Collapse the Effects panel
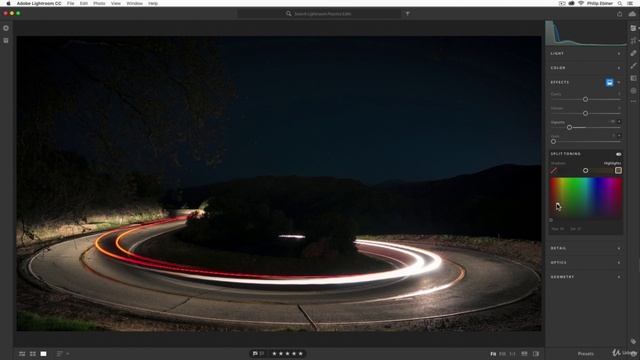Screen dimensions: 640x360 click(x=619, y=82)
